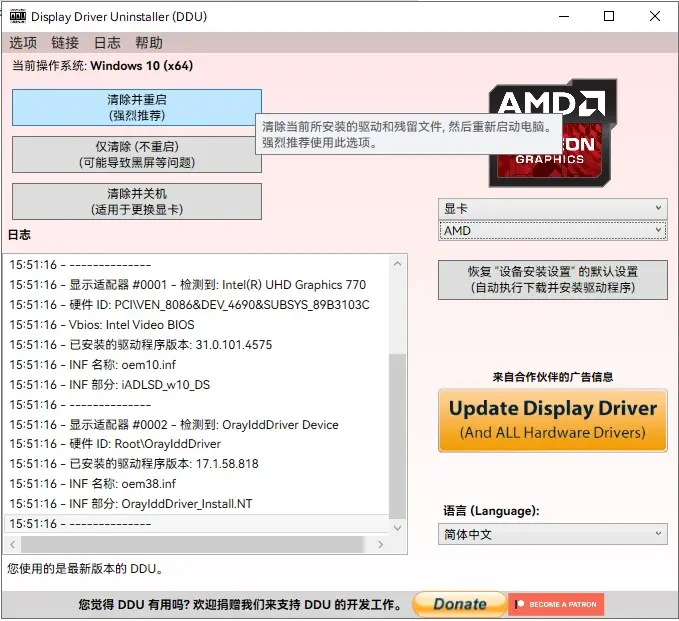The height and width of the screenshot is (621, 679).
Task: Click 仅清除 (不重启) button
Action: tap(137, 155)
